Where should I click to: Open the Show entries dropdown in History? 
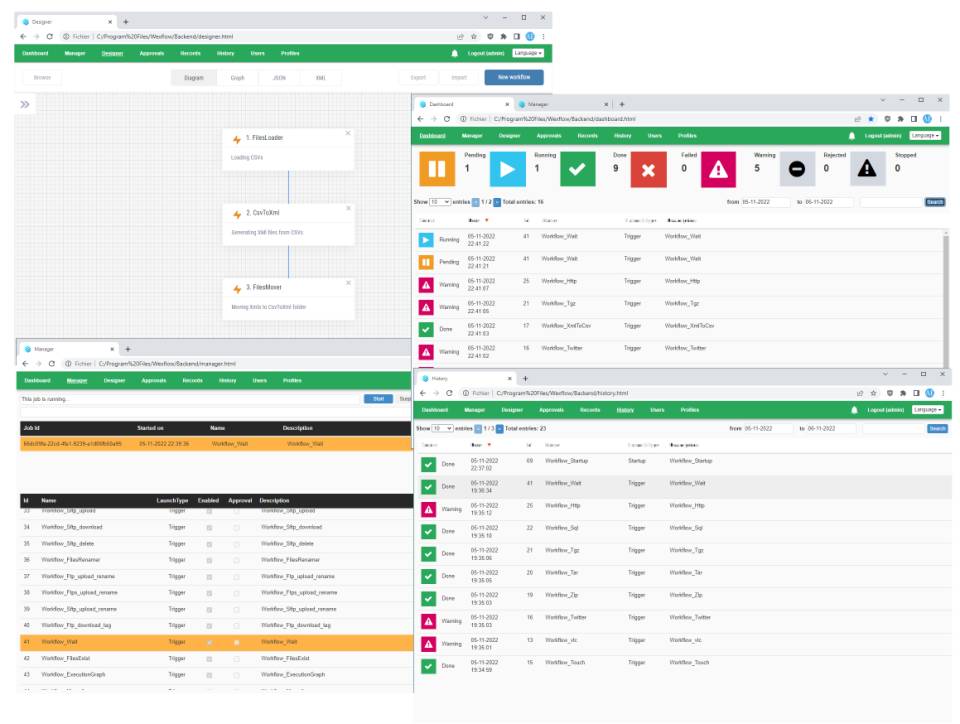tap(443, 428)
